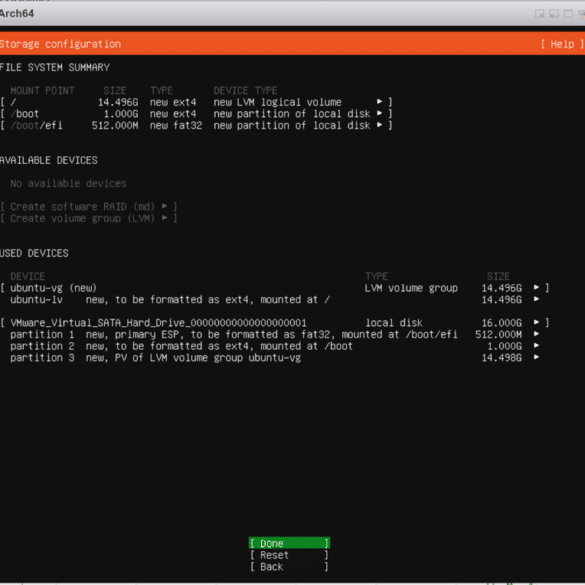Click third VM window control icon in title bar
585x585 pixels.
(x=568, y=14)
